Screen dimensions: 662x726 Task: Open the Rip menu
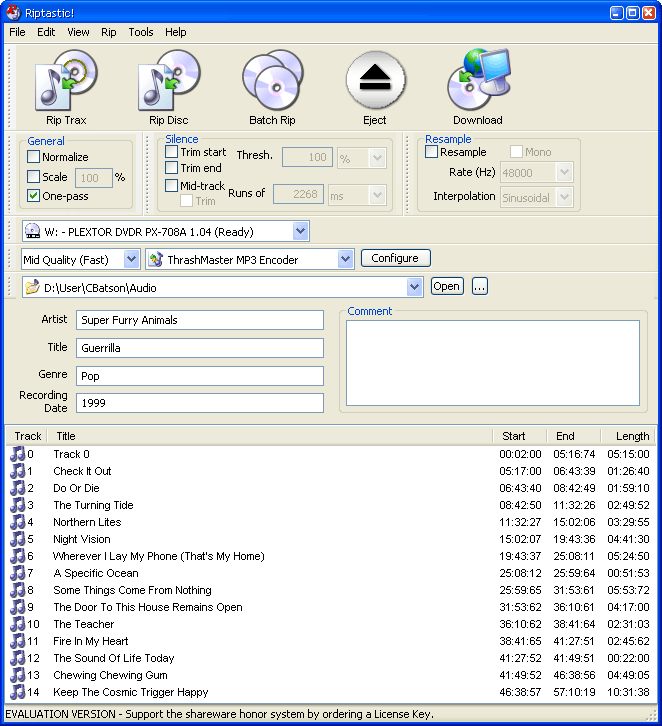(x=109, y=32)
